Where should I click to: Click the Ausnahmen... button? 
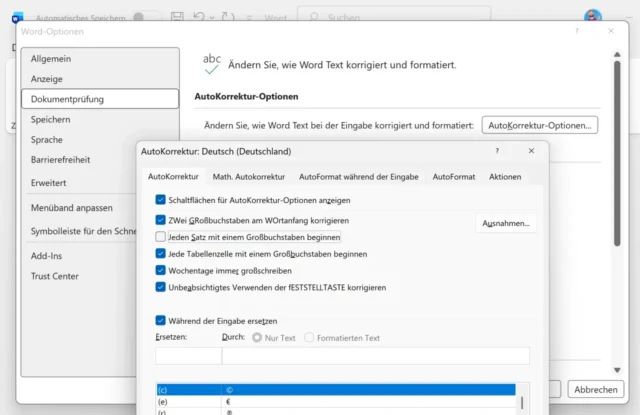506,223
